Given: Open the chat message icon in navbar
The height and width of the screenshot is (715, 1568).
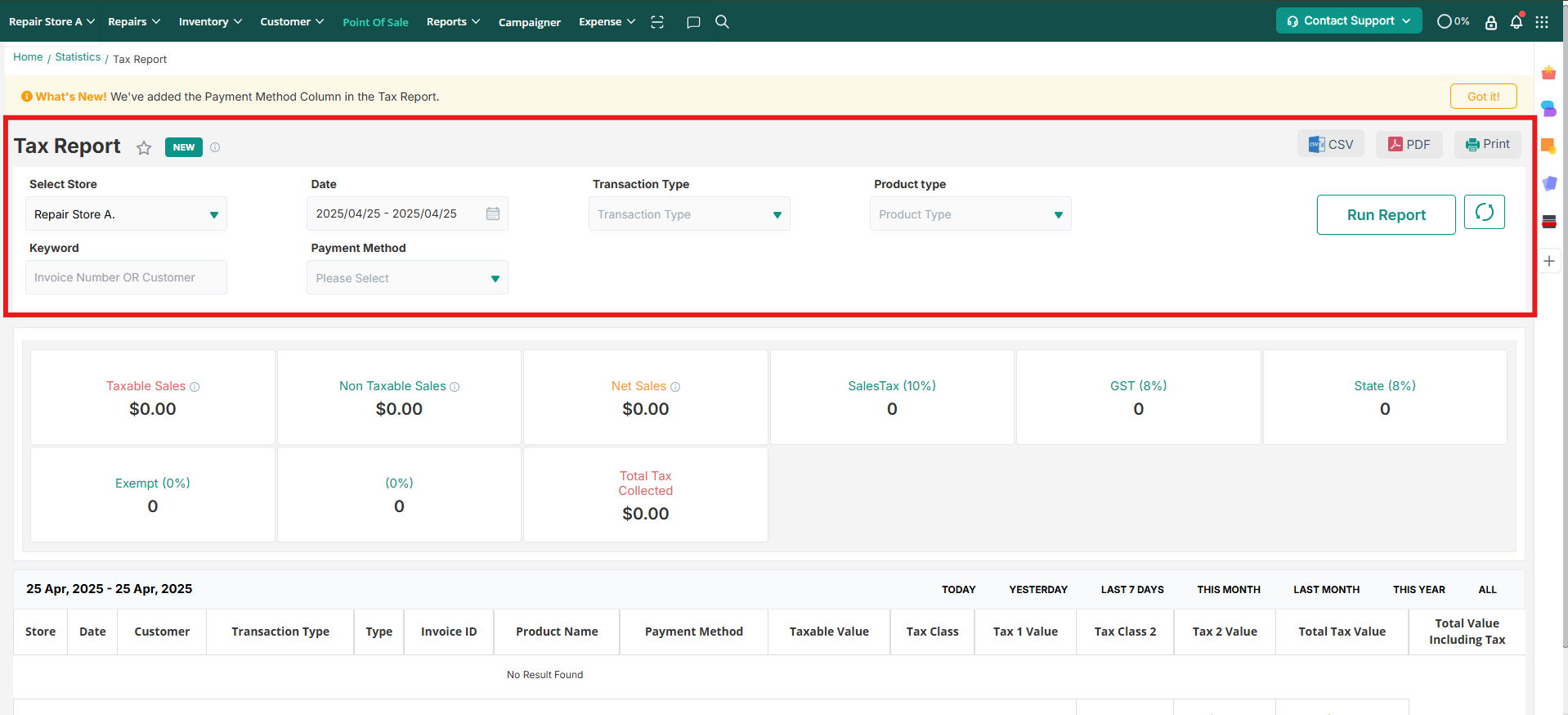Looking at the screenshot, I should point(693,22).
